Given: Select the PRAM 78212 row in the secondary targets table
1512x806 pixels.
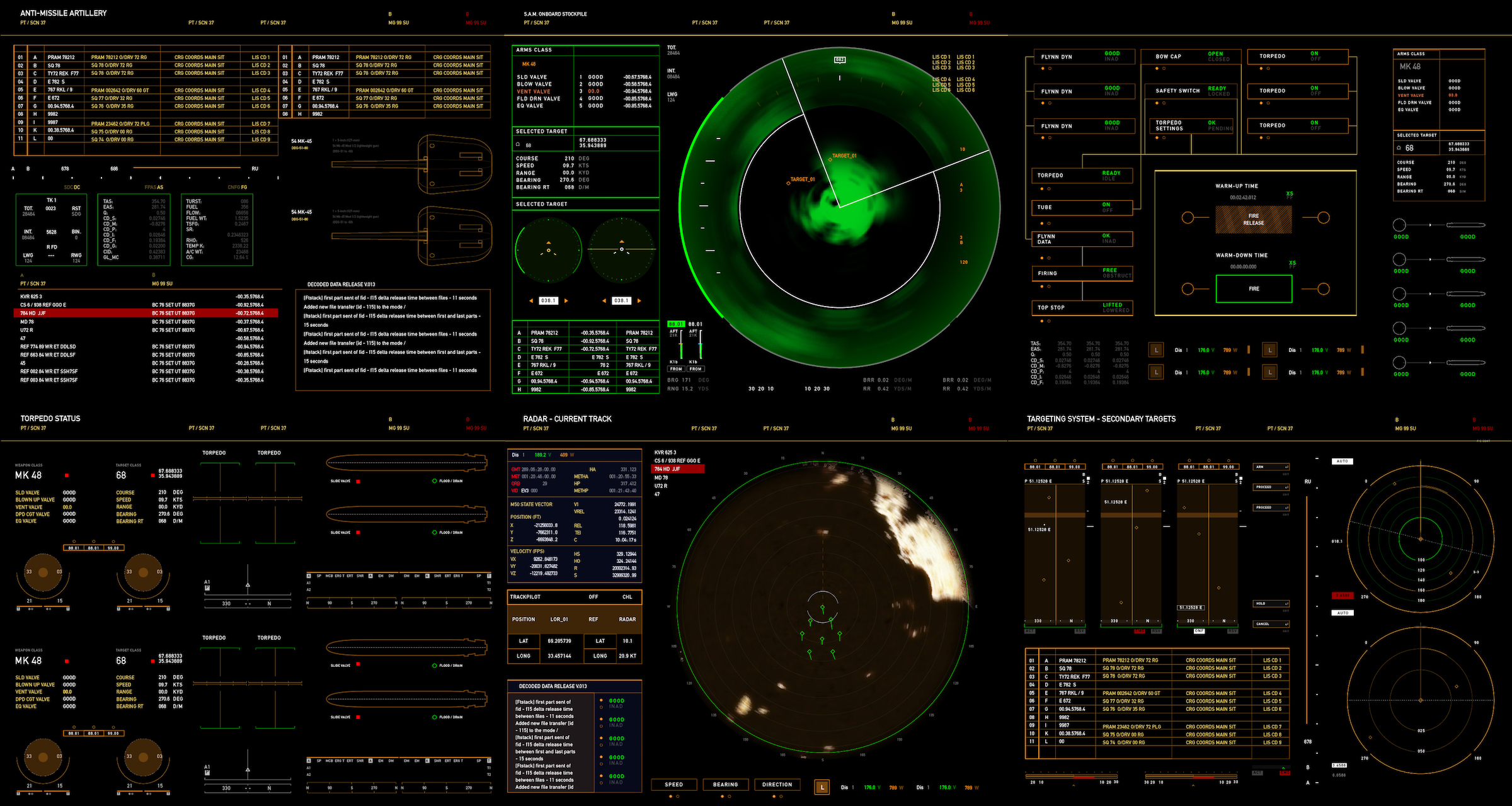Looking at the screenshot, I should click(1157, 661).
